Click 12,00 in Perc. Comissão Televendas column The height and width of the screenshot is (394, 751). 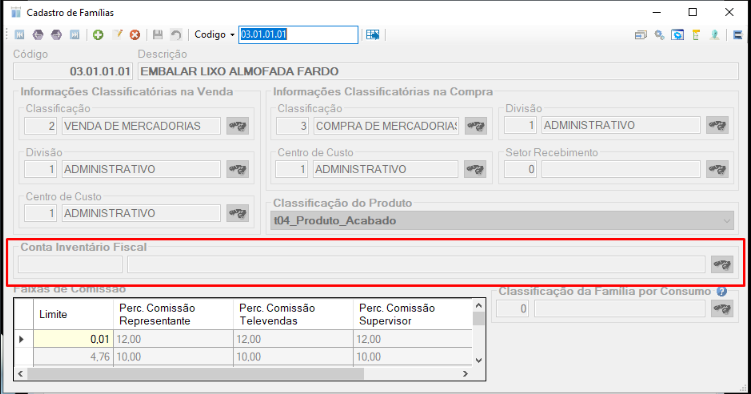(x=293, y=339)
